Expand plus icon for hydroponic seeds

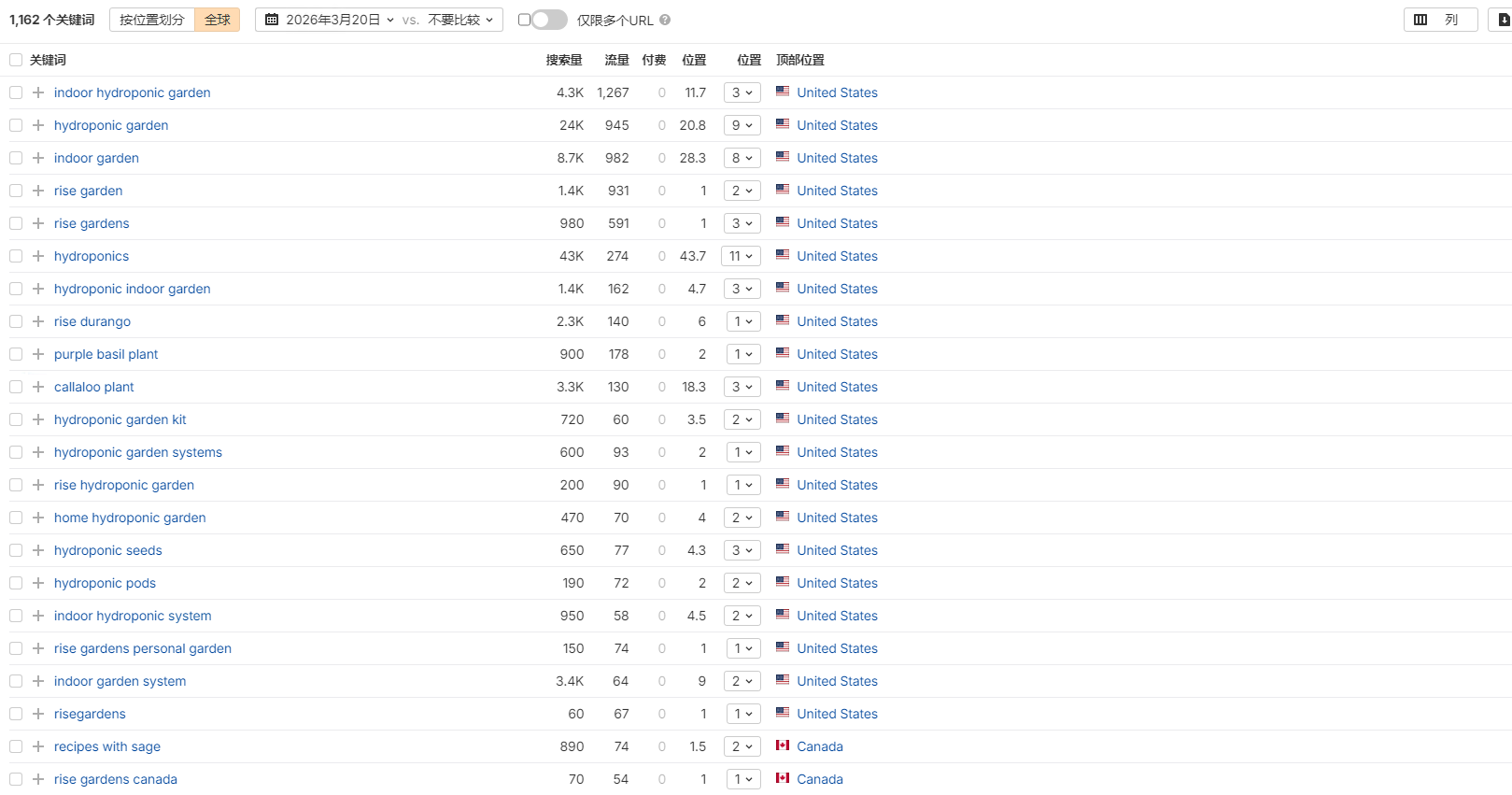38,550
